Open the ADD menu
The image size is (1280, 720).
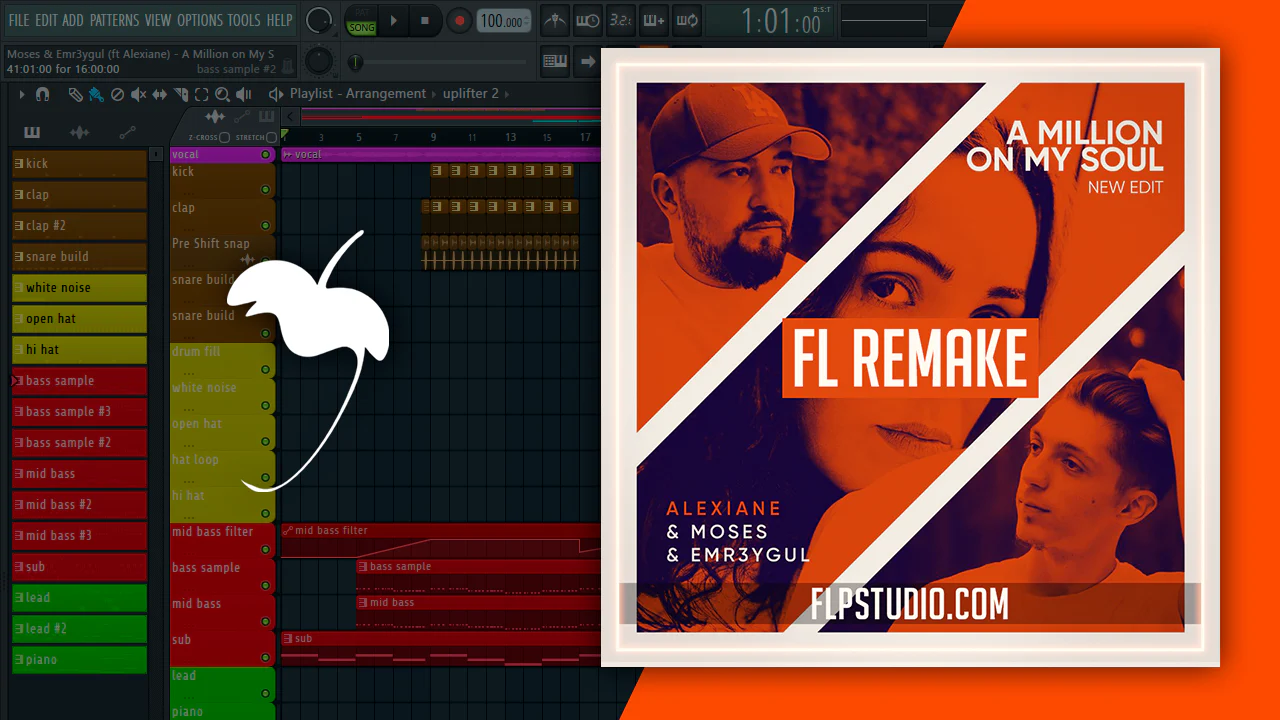[x=73, y=20]
